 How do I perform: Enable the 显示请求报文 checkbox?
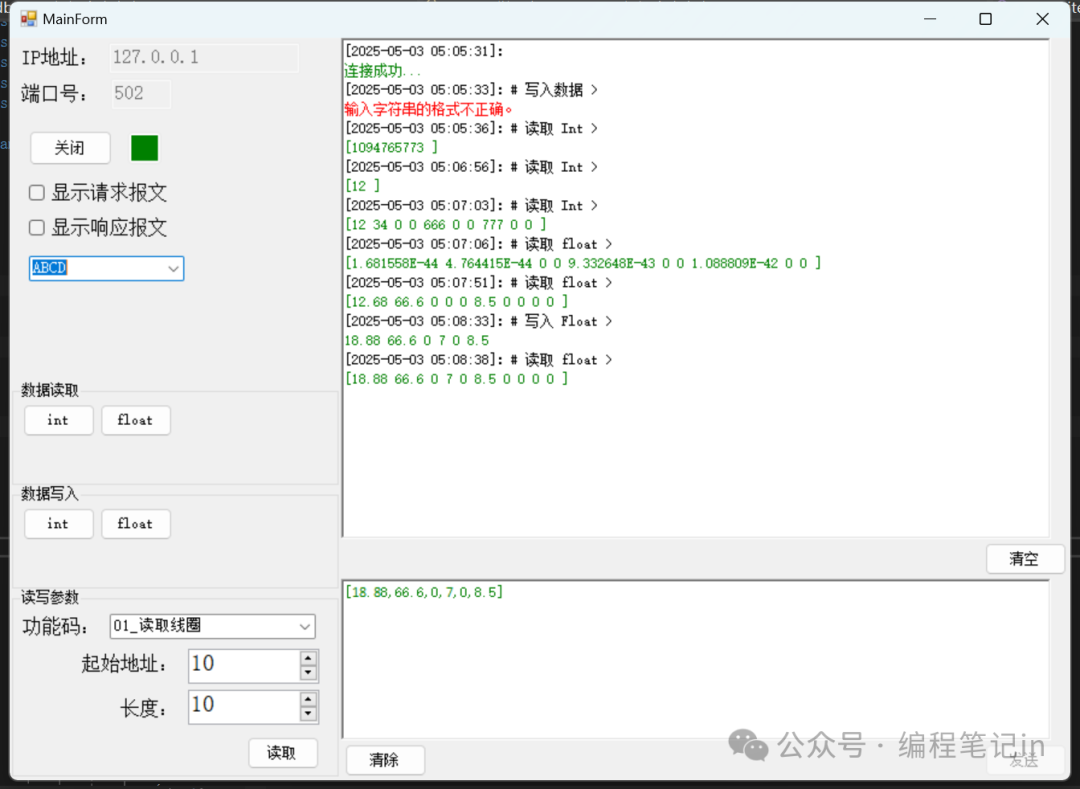click(37, 193)
